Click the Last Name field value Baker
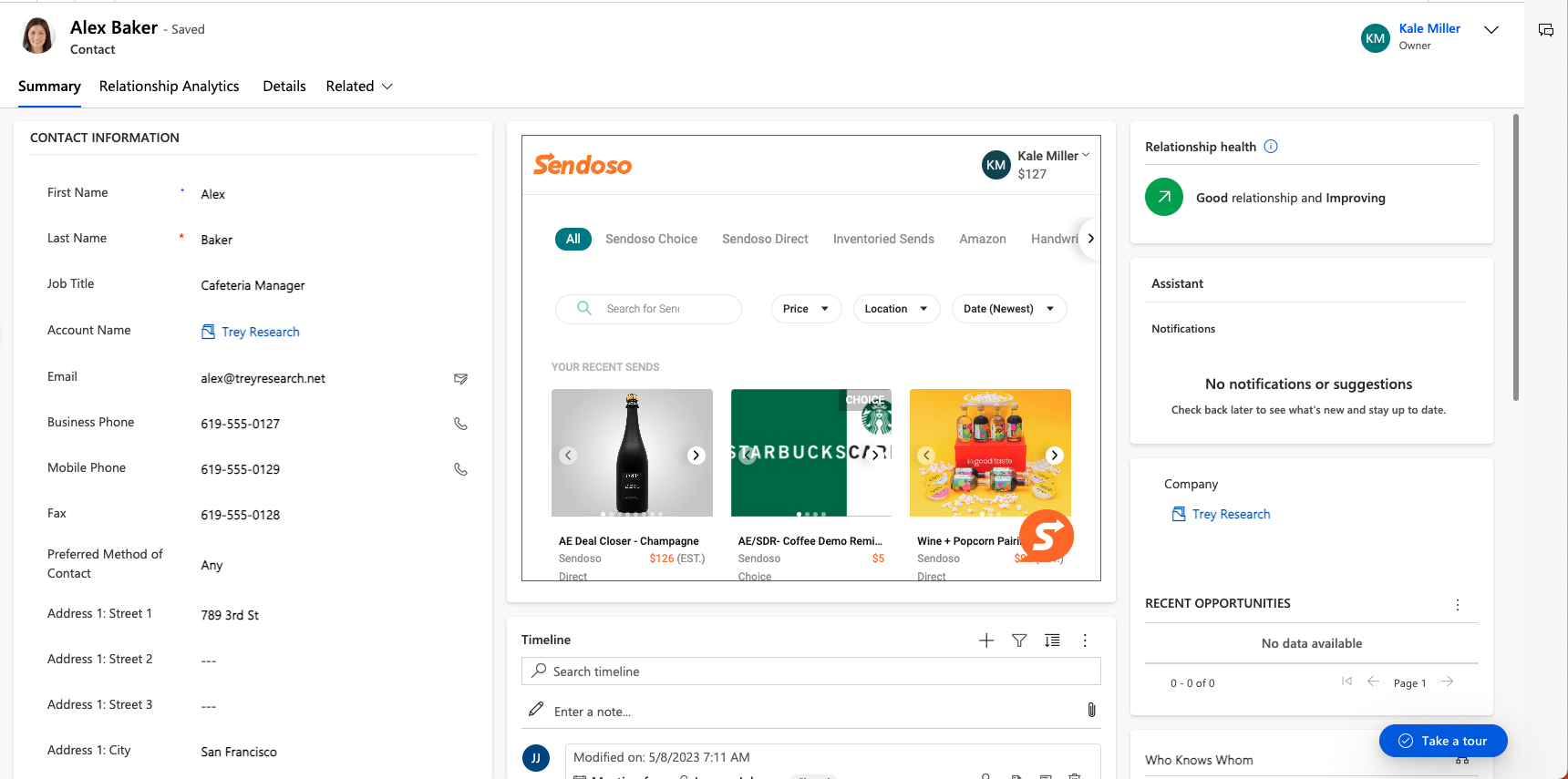Screen dimensions: 1568x779 217,241
